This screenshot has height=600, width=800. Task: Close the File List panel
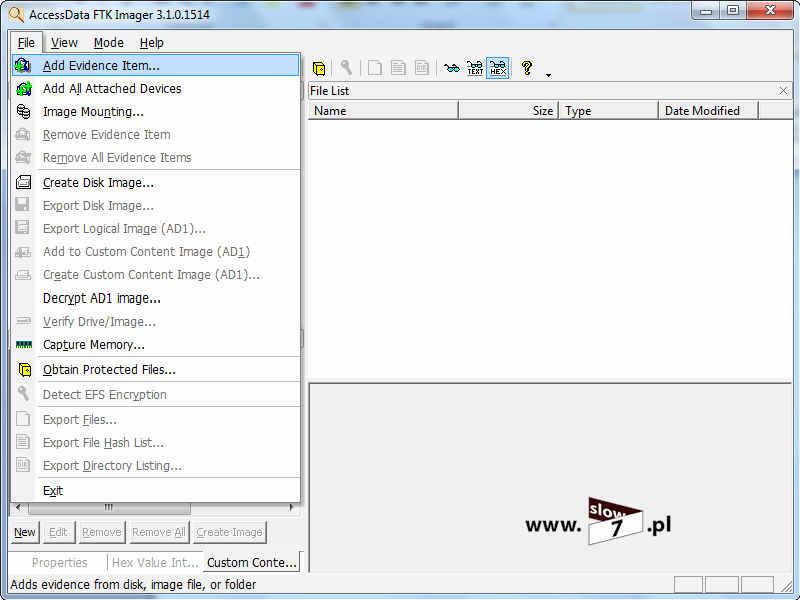783,91
